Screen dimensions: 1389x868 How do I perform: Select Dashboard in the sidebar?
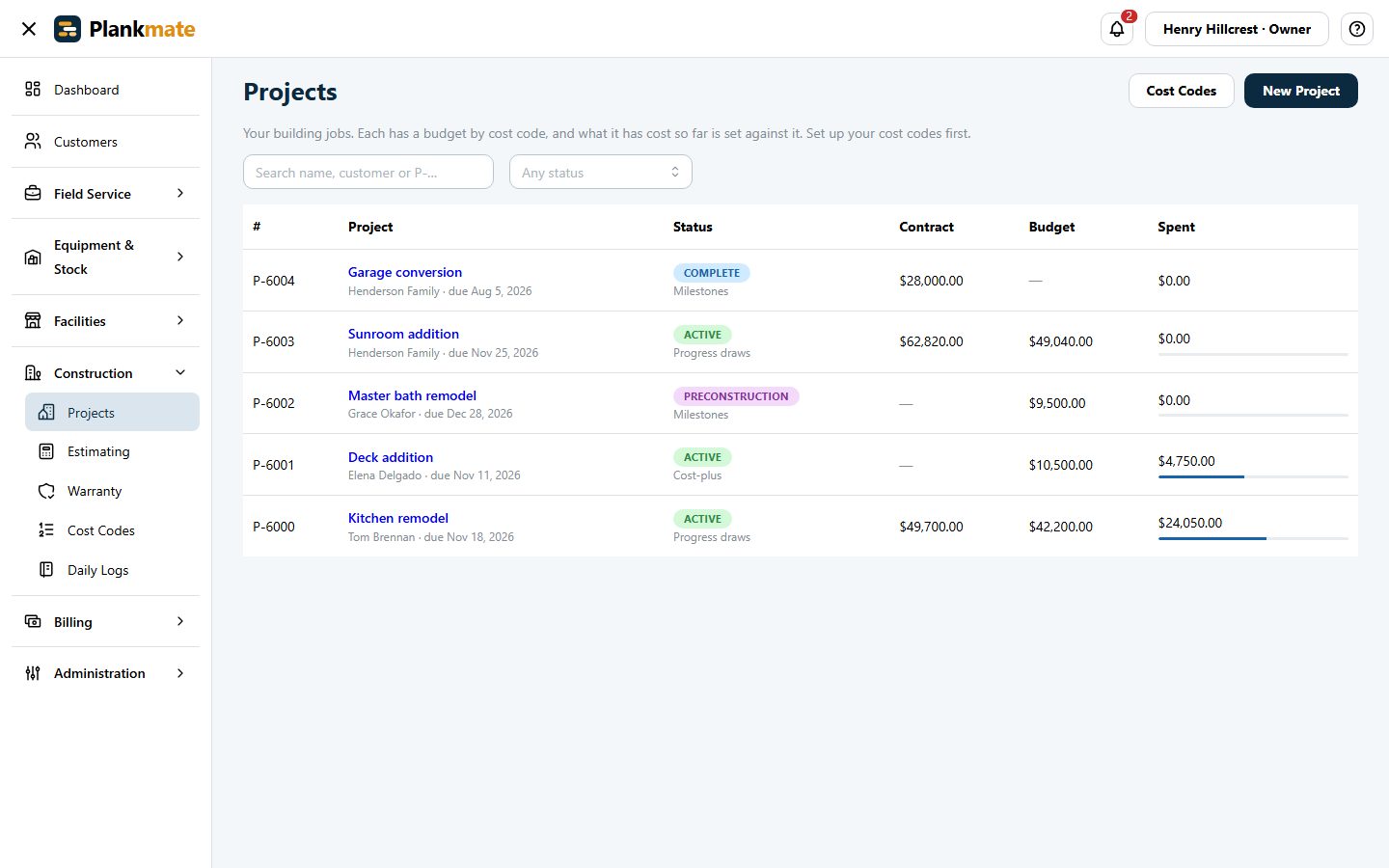pyautogui.click(x=105, y=89)
